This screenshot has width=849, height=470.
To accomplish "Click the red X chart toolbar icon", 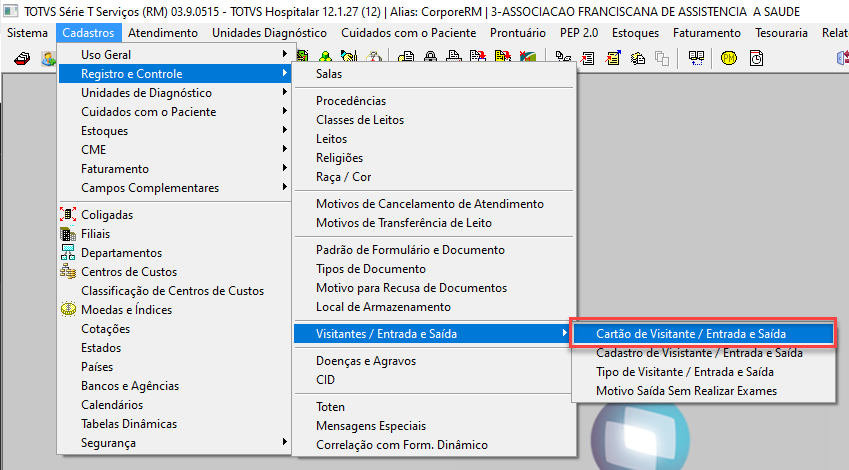I will click(x=527, y=57).
